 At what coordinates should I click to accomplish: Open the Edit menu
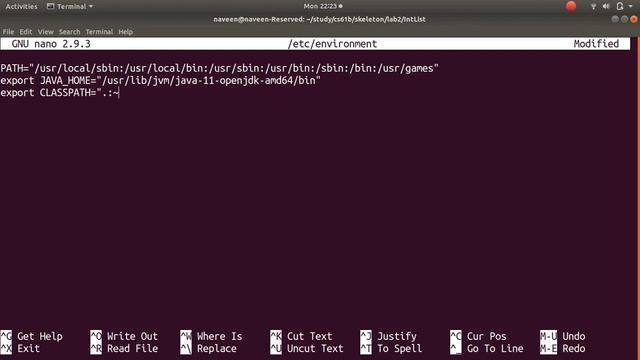25,32
